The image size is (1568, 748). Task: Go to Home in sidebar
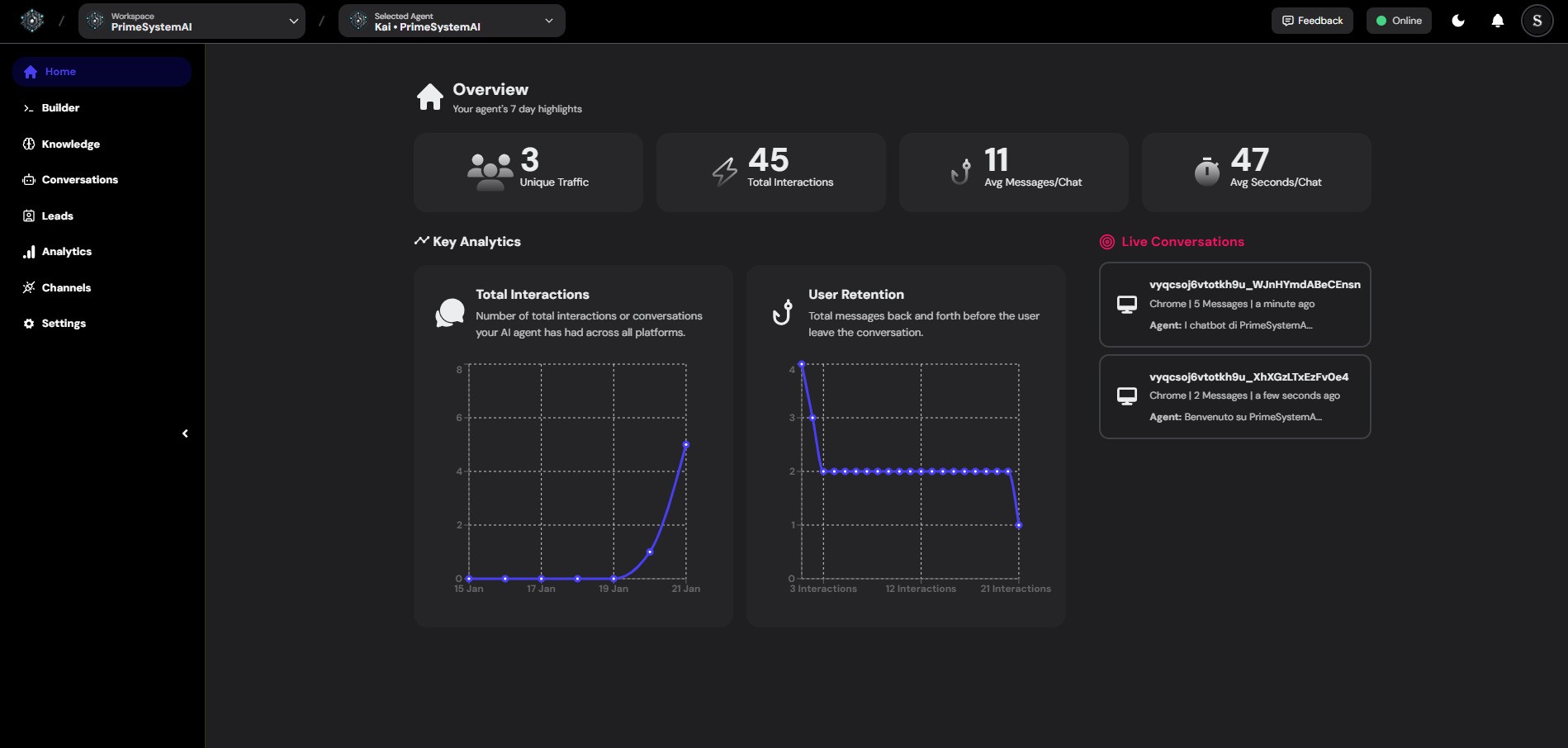pos(102,72)
